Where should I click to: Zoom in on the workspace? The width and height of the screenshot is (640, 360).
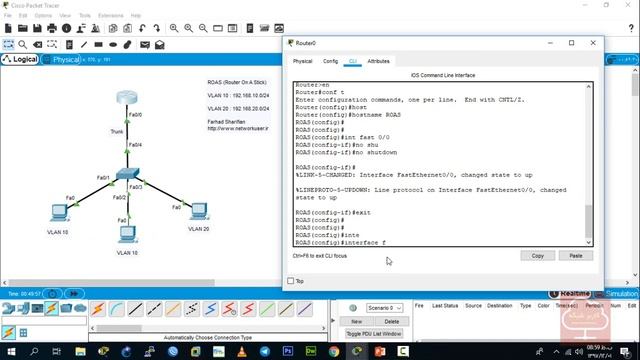174,28
